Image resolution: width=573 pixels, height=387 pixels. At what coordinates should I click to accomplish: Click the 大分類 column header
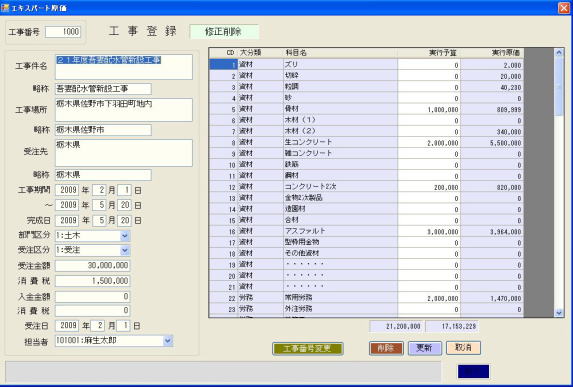(260, 53)
